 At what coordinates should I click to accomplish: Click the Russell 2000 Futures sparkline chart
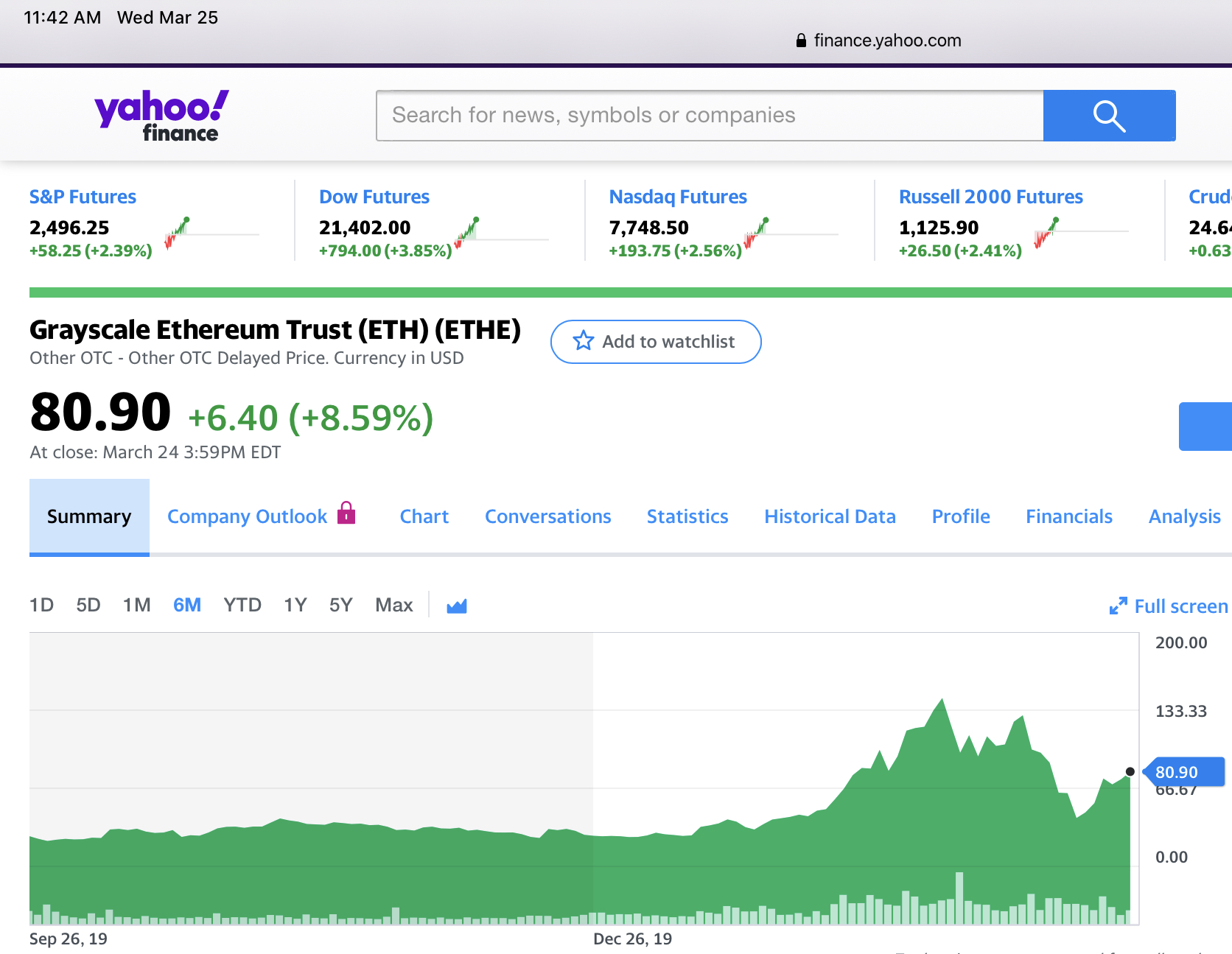tap(1080, 234)
